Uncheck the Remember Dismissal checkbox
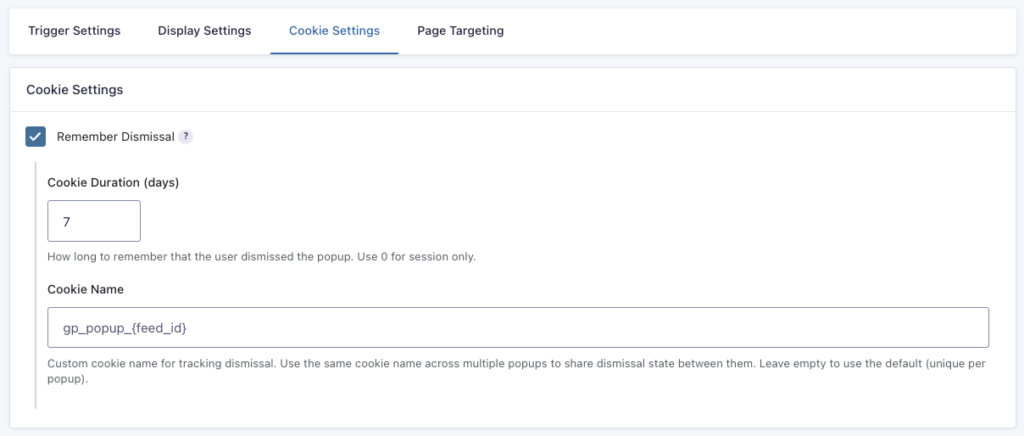Screen dimensions: 1024x436 tap(36, 137)
